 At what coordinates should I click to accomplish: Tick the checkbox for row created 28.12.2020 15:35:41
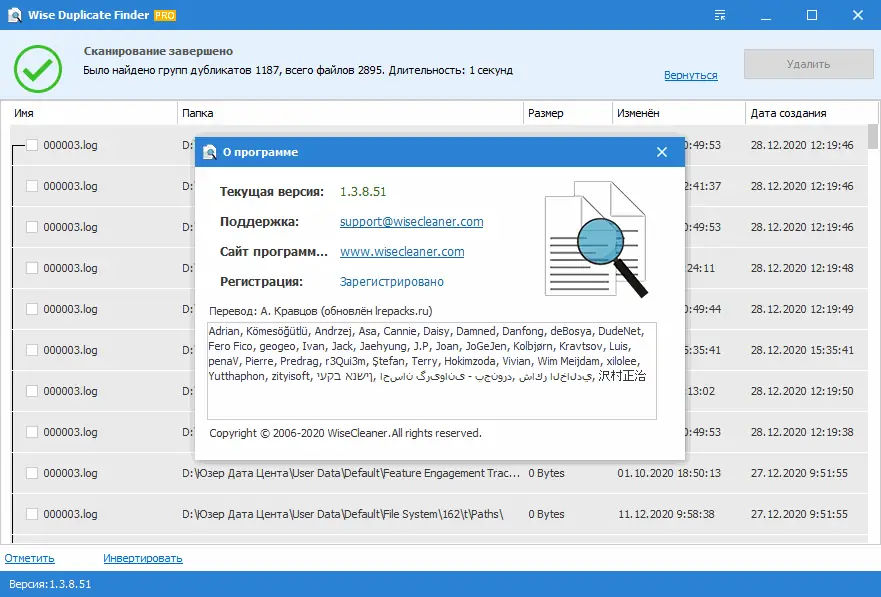tap(32, 350)
